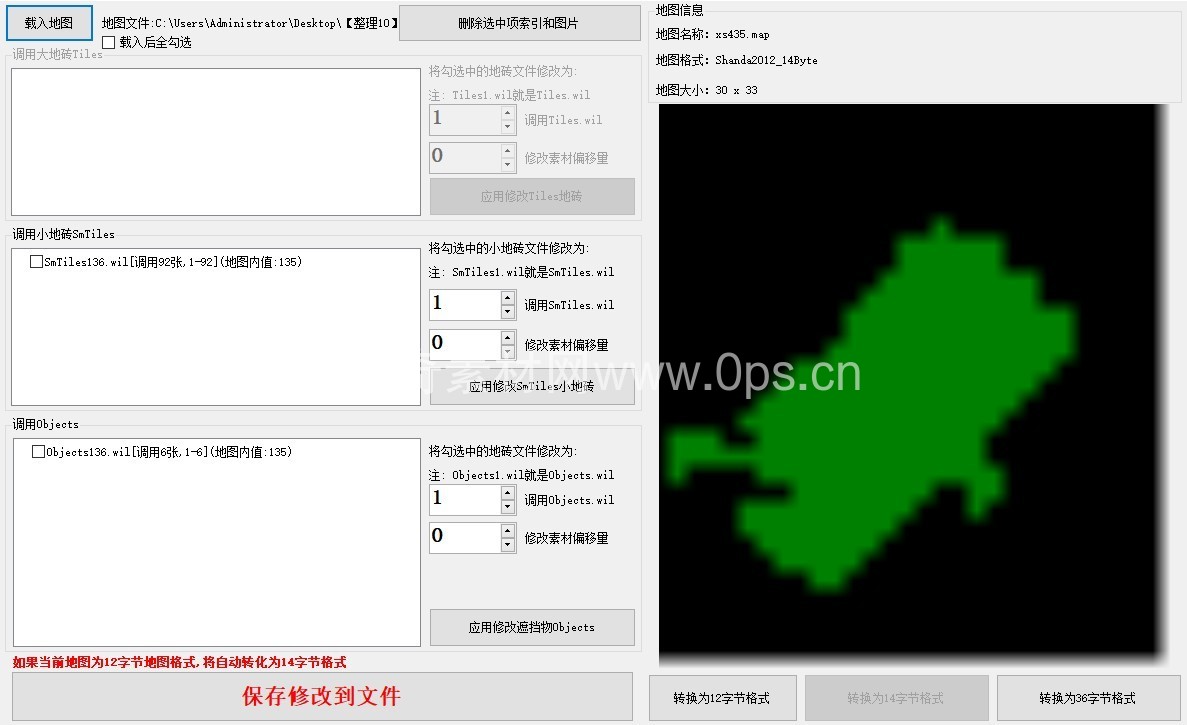Convert map via 转换为12字节格式 button
This screenshot has height=725, width=1187.
[x=722, y=698]
